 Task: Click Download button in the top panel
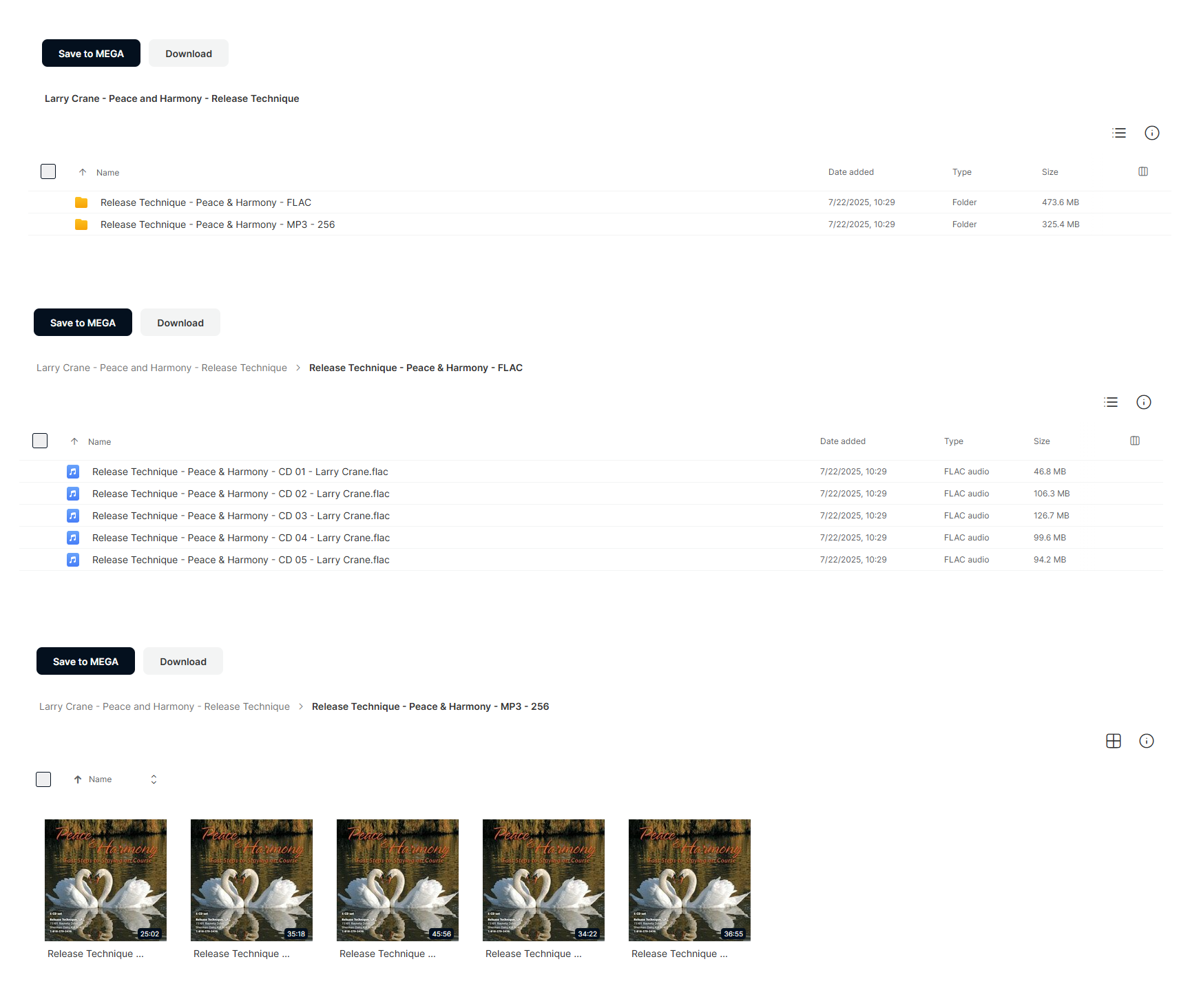click(189, 53)
